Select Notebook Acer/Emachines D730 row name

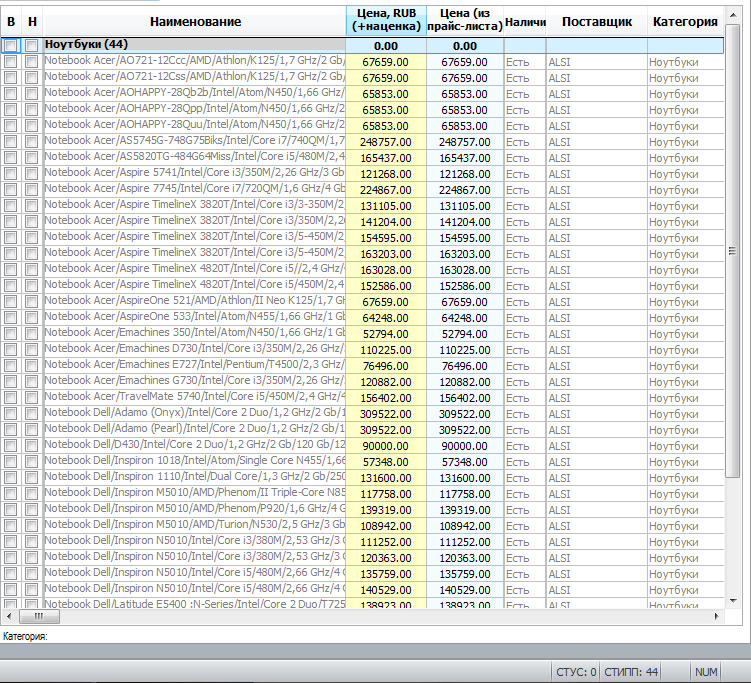194,349
